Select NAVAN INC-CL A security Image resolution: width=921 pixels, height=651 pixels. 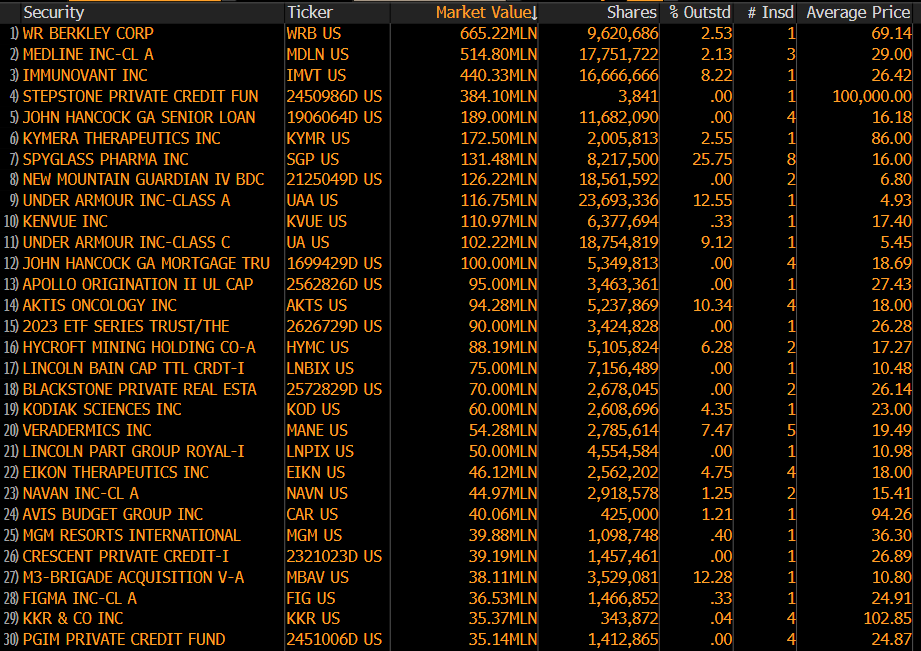81,494
